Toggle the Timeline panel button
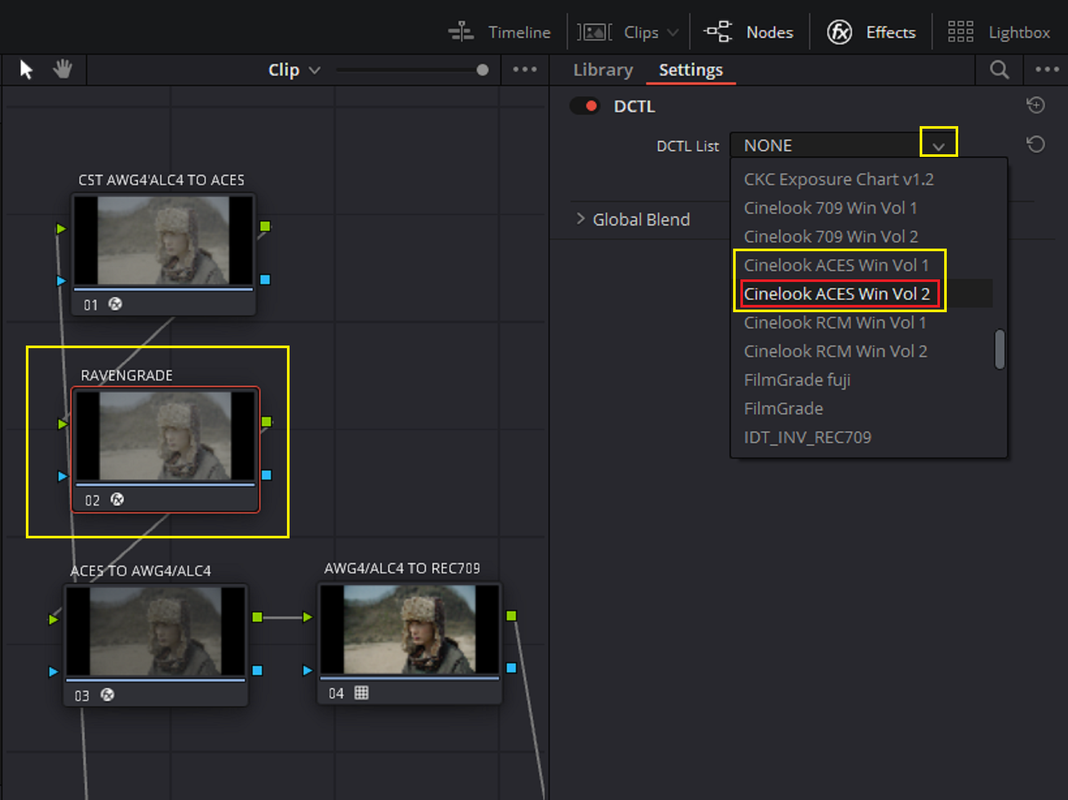The width and height of the screenshot is (1068, 800). coord(499,32)
